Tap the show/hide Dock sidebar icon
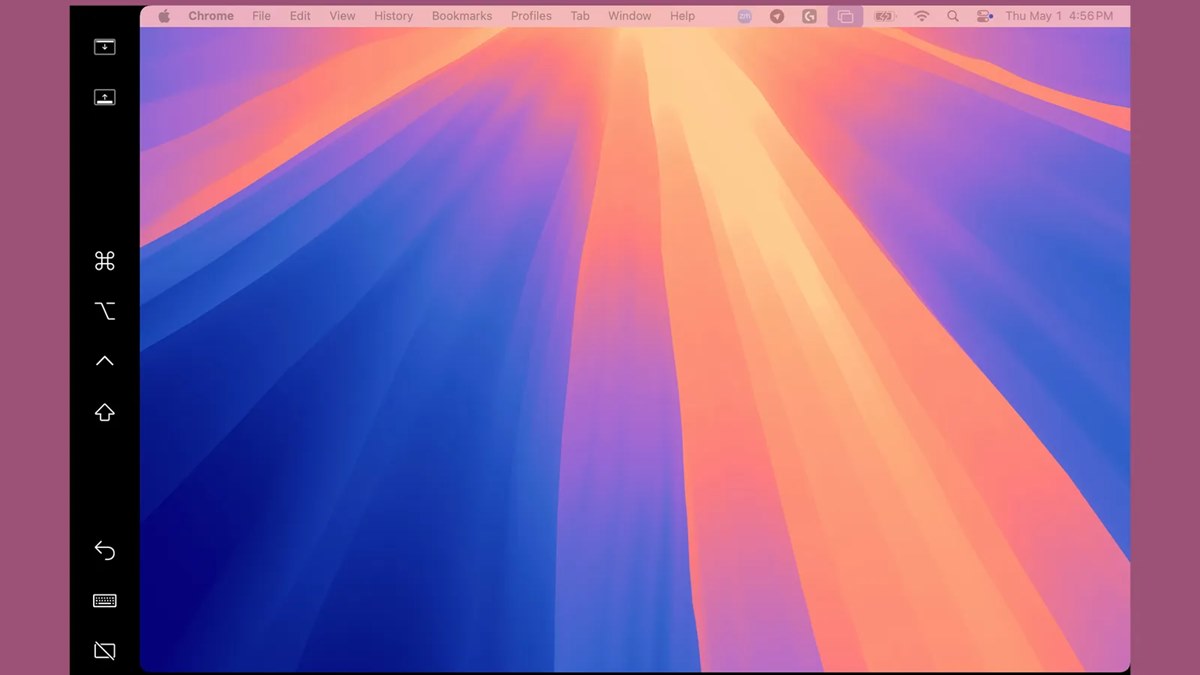The width and height of the screenshot is (1200, 675). 104,97
